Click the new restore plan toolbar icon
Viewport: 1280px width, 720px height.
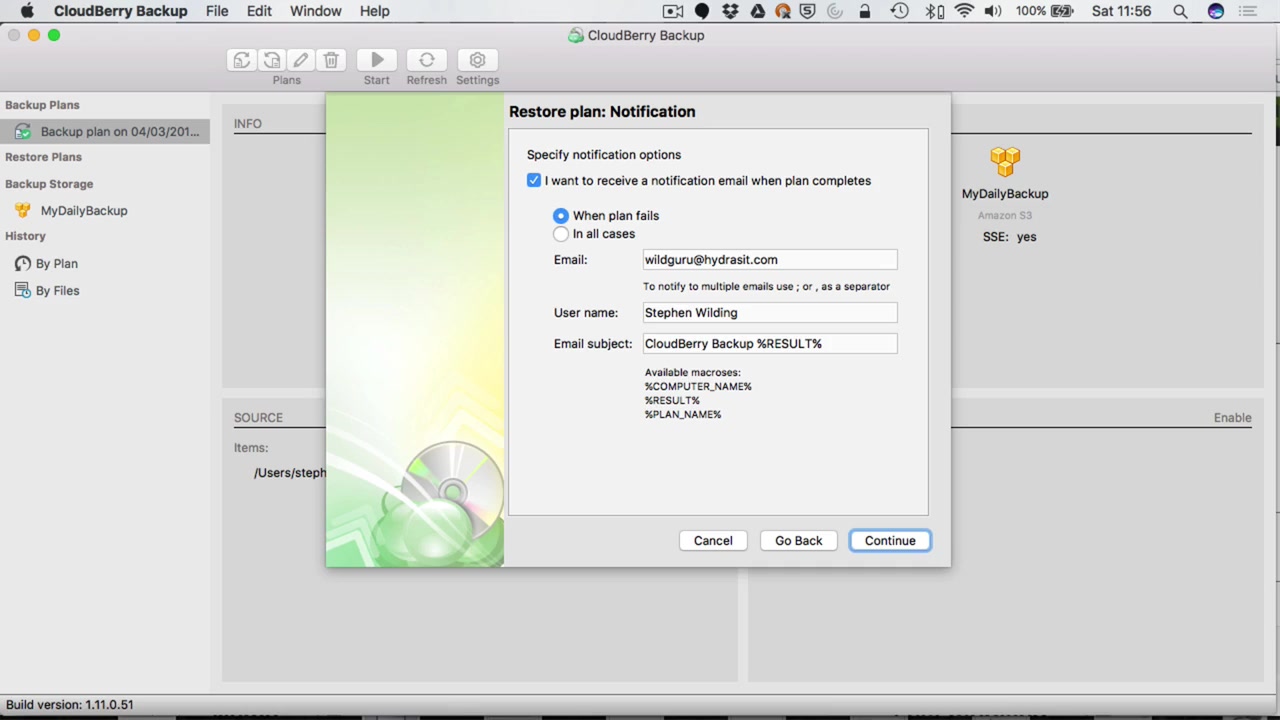pos(272,60)
